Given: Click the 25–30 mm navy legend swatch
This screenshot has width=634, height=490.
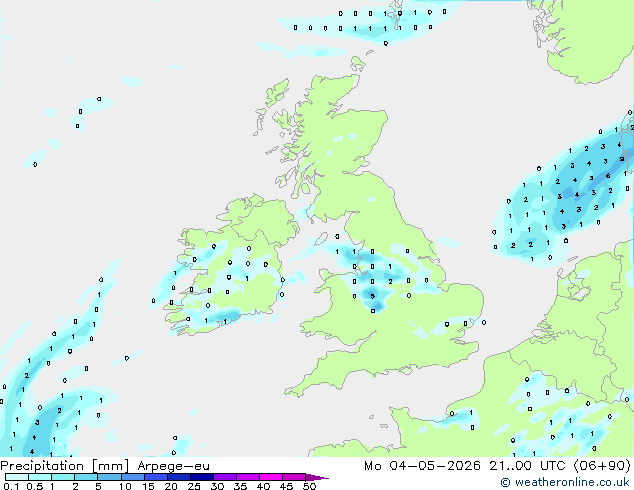Looking at the screenshot, I should (202, 477).
